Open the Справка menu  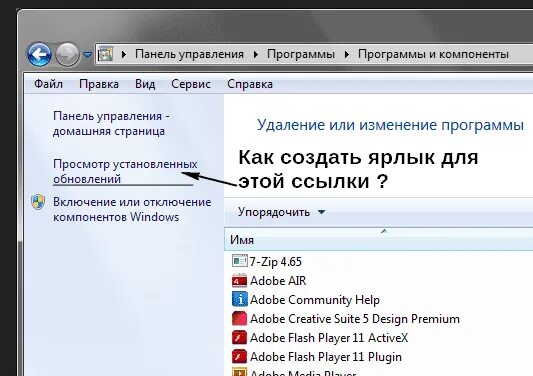click(250, 84)
